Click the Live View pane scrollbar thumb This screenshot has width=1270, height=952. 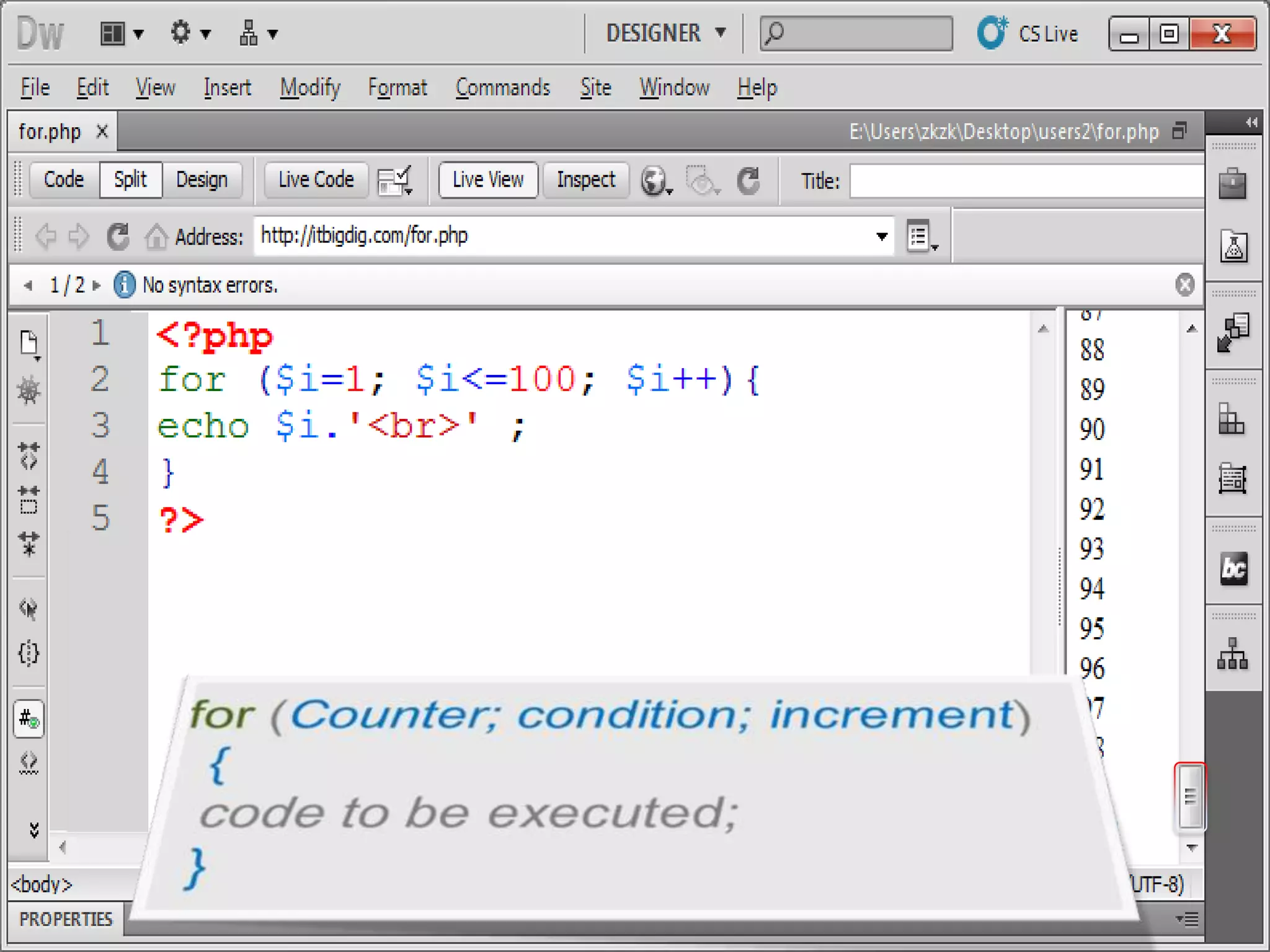click(x=1189, y=796)
